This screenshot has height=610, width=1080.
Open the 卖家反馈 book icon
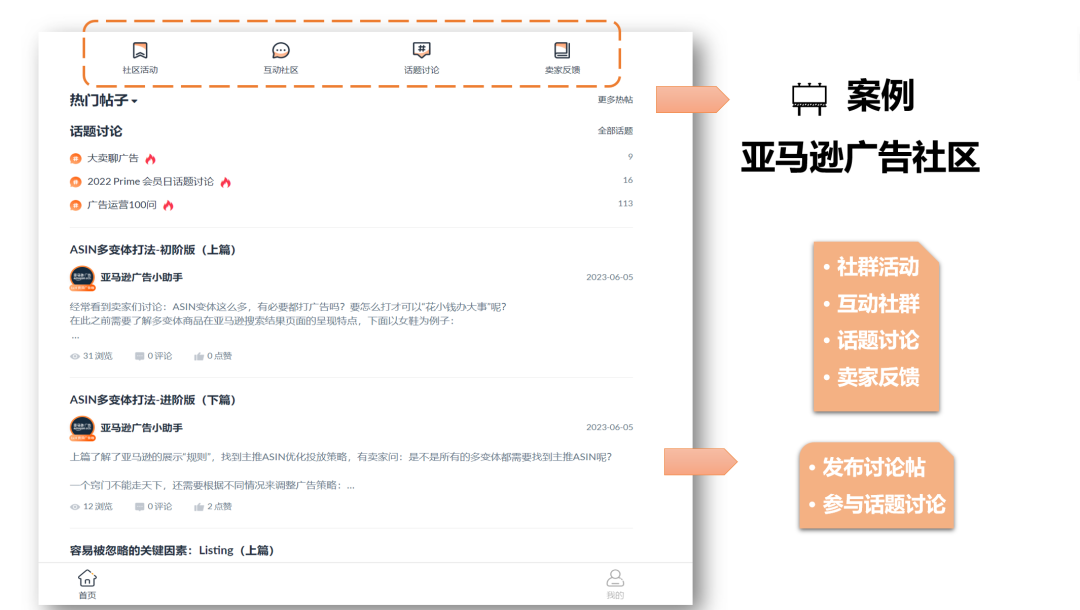(x=562, y=50)
